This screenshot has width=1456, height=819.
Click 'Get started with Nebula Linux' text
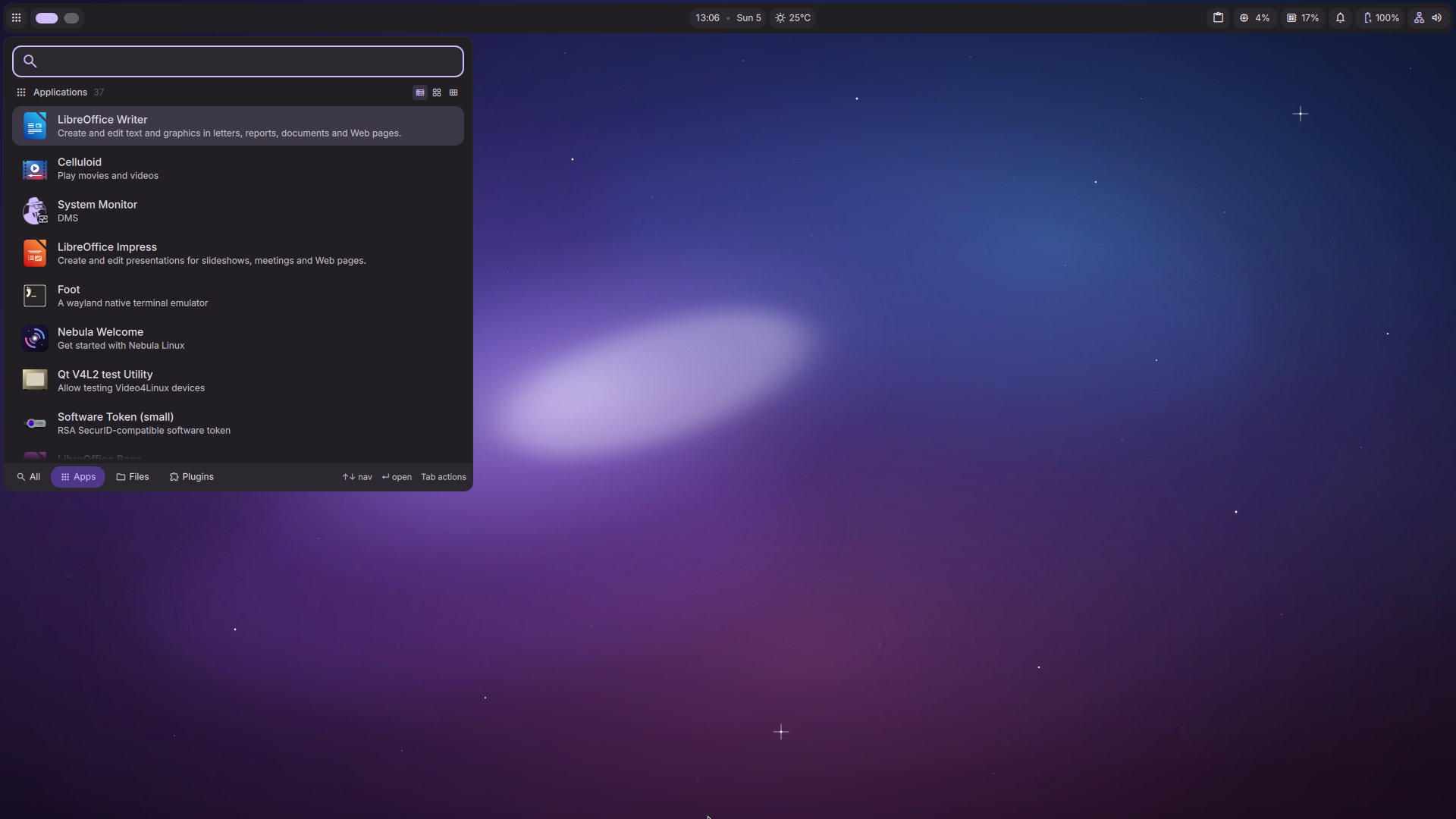point(121,346)
